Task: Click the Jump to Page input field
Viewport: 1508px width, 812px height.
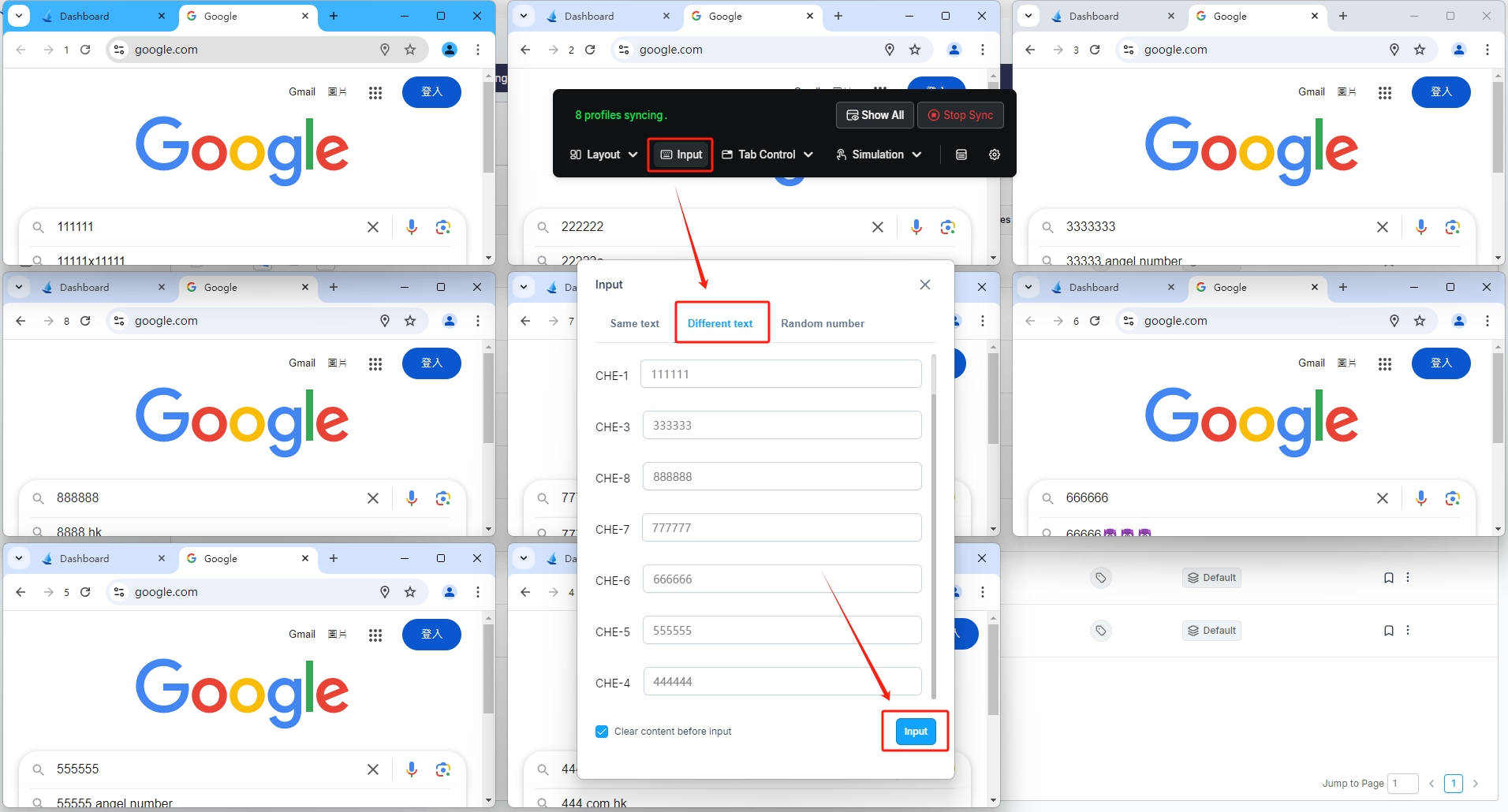Action: [1402, 784]
